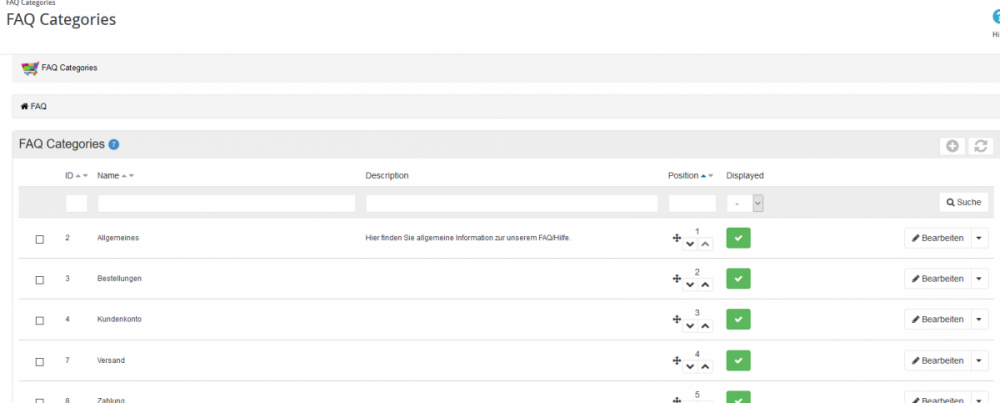Sort by ID ascending arrow

(x=77, y=176)
